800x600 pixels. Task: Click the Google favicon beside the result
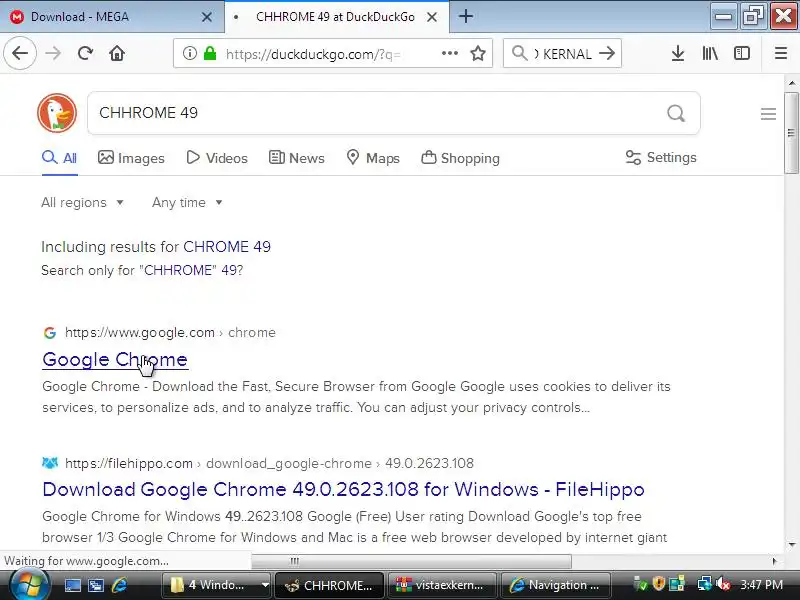pyautogui.click(x=49, y=333)
